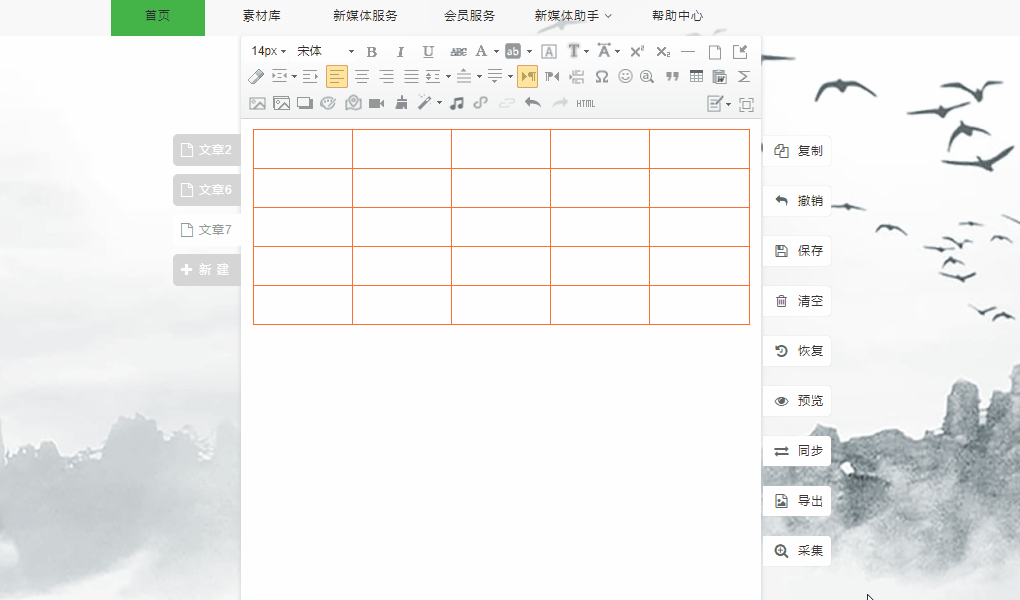Screen dimensions: 1020x600
Task: Insert a video with camera icon
Action: (377, 103)
